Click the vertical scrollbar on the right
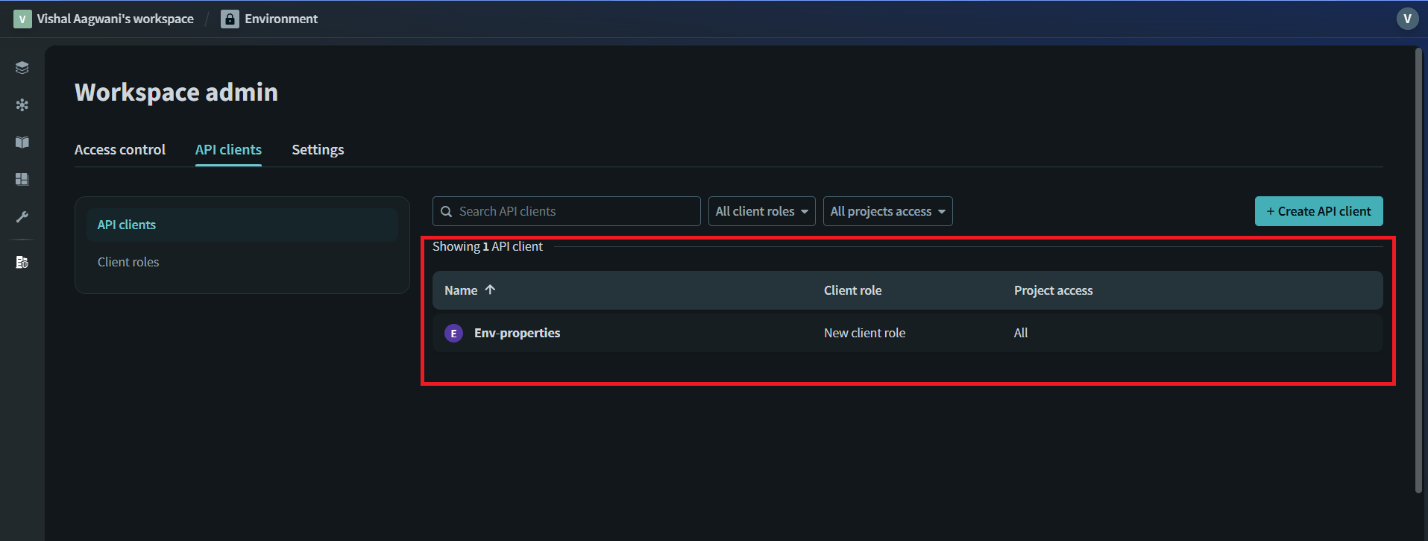Image resolution: width=1428 pixels, height=541 pixels. click(1418, 270)
